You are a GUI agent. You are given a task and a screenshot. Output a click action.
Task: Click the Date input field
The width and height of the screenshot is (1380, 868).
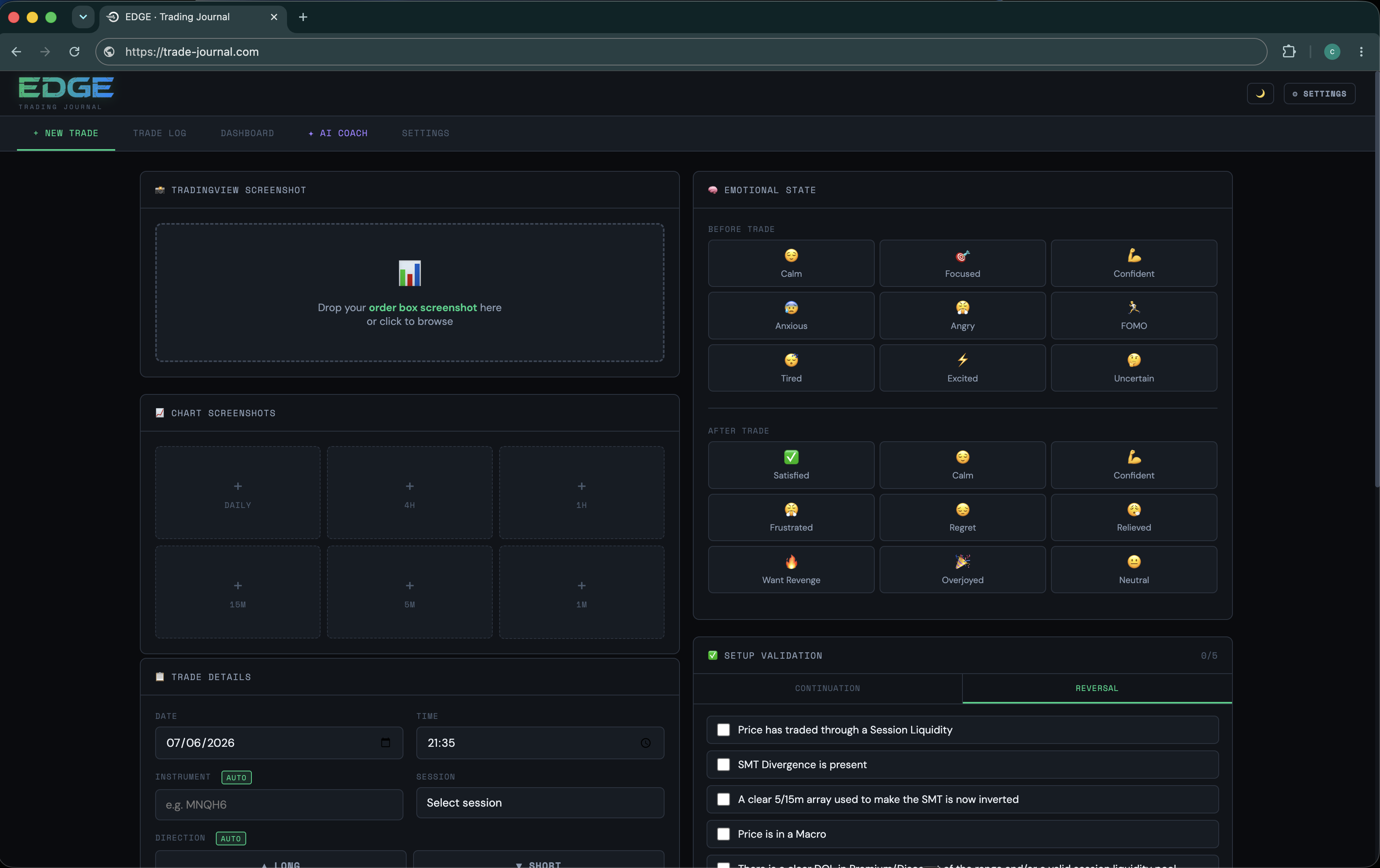point(279,742)
